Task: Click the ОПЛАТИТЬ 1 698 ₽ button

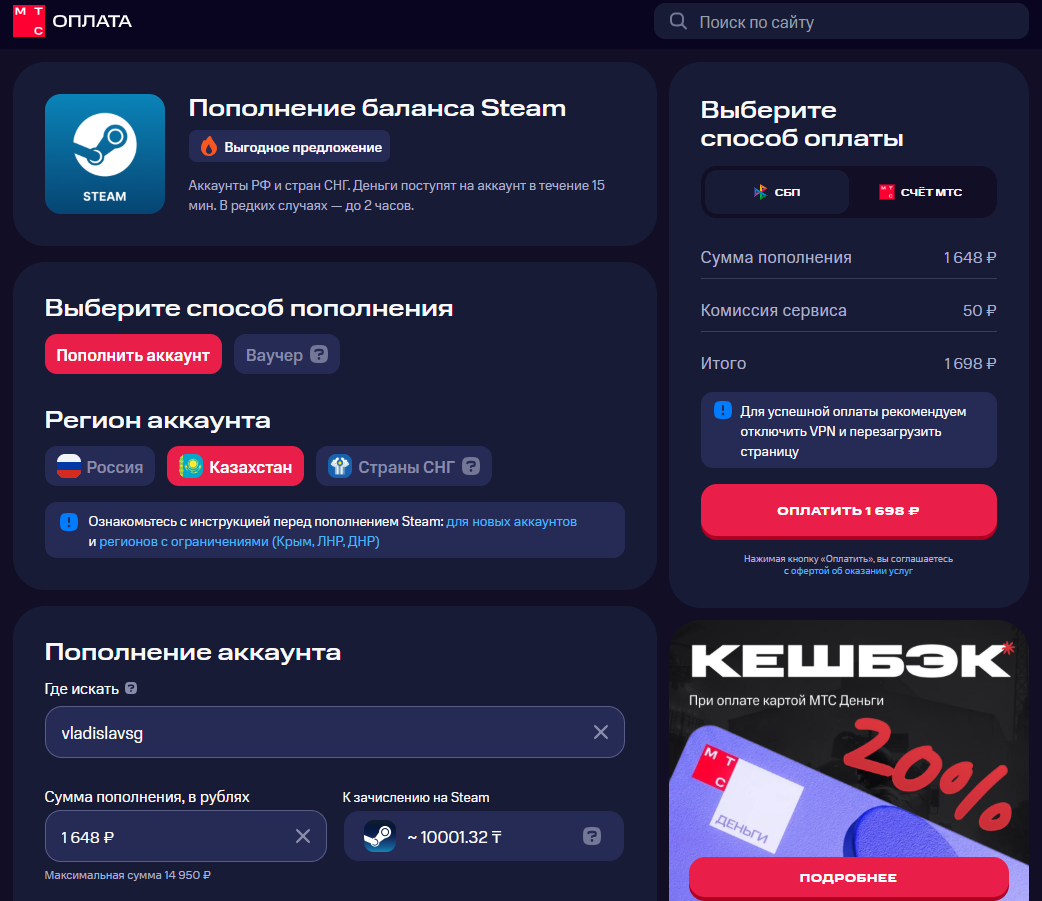Action: click(849, 510)
